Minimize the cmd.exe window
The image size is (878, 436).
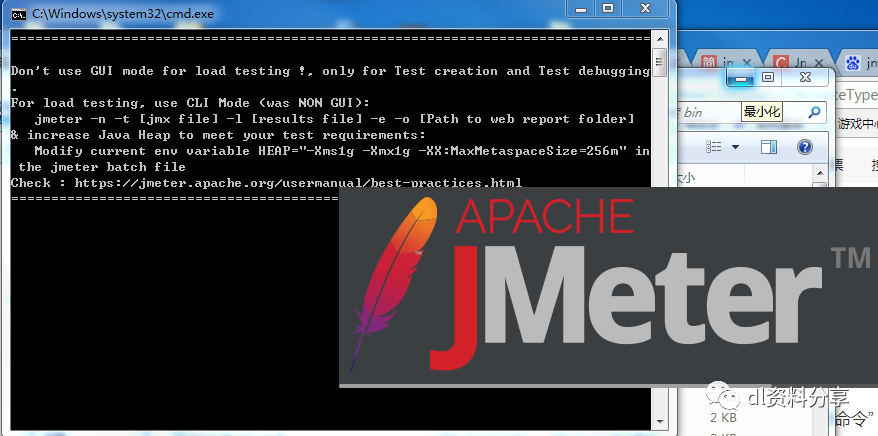(x=579, y=8)
